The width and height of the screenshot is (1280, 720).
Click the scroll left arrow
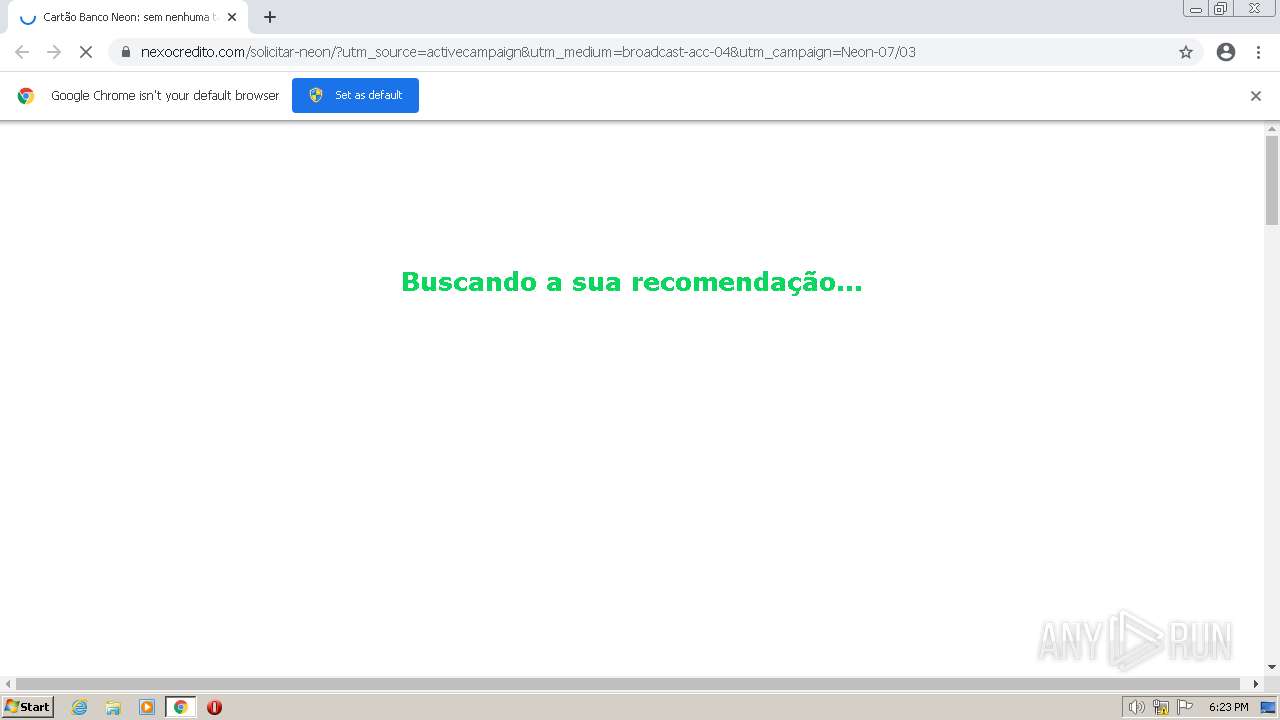tap(8, 684)
